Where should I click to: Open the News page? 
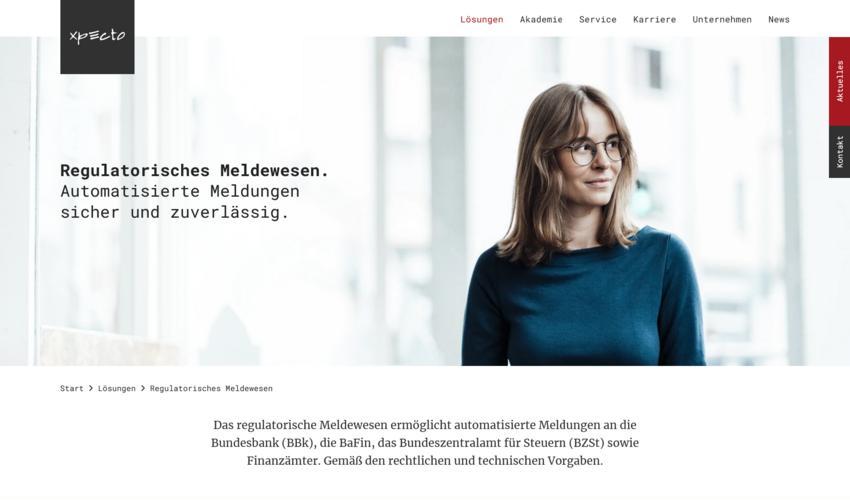(778, 20)
